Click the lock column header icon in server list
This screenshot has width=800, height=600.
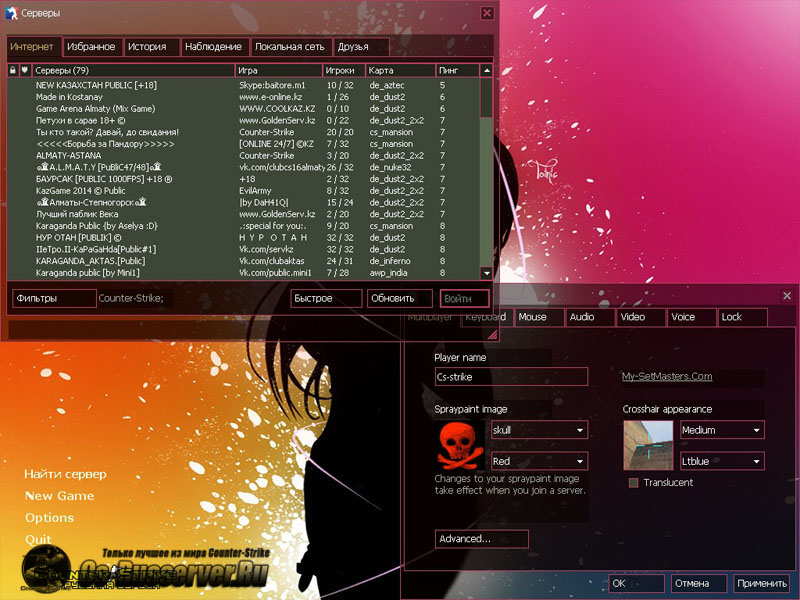(x=13, y=70)
